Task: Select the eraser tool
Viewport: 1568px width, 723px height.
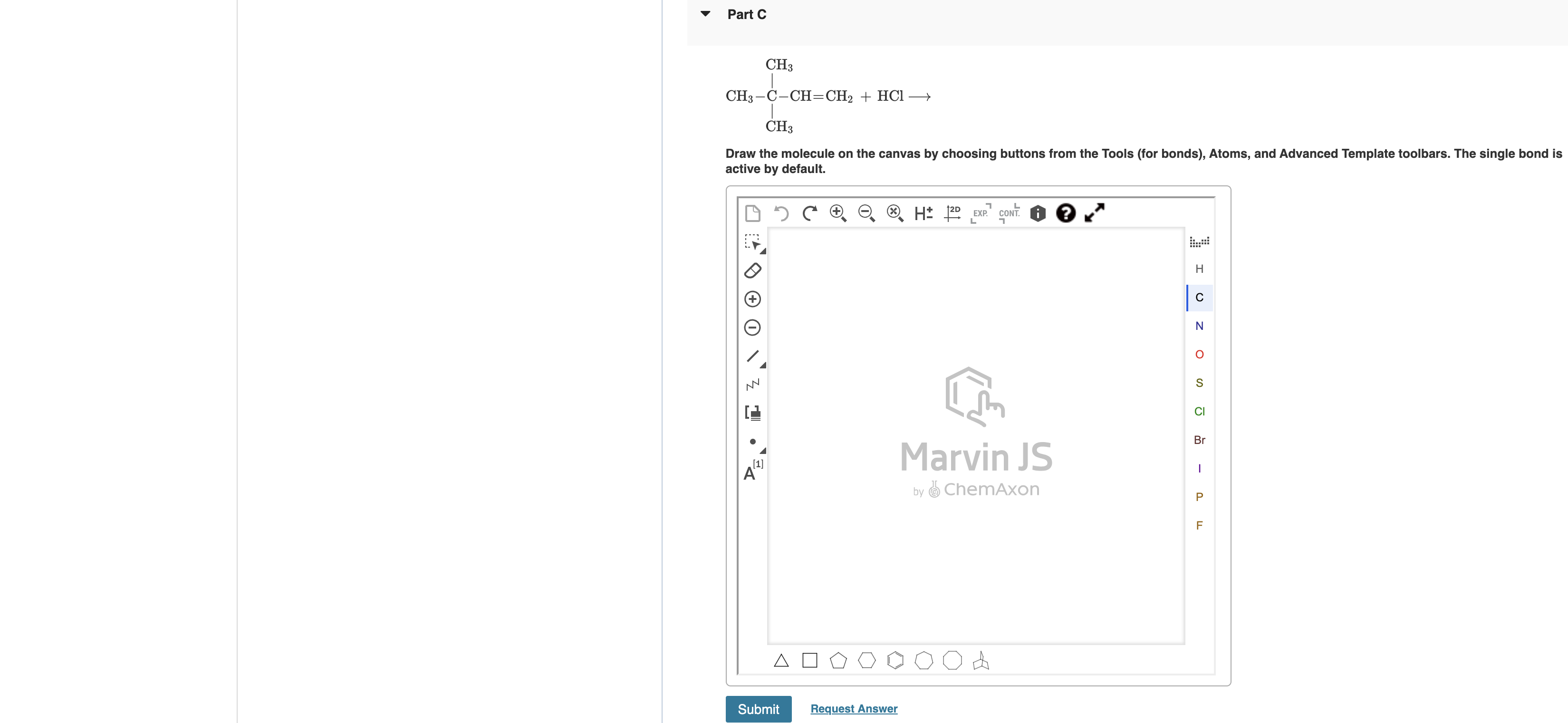Action: (x=753, y=271)
